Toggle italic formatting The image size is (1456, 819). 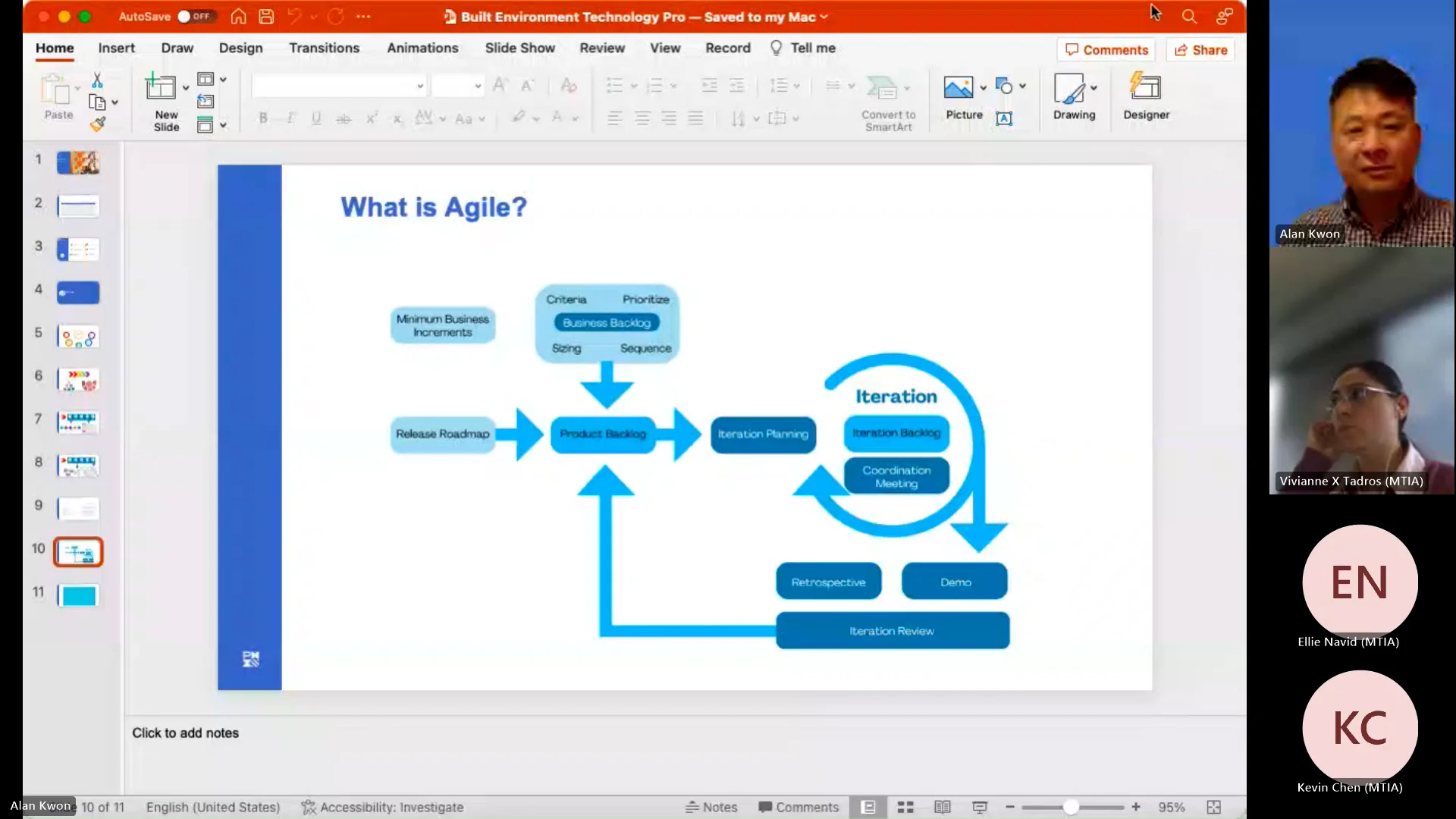click(289, 118)
